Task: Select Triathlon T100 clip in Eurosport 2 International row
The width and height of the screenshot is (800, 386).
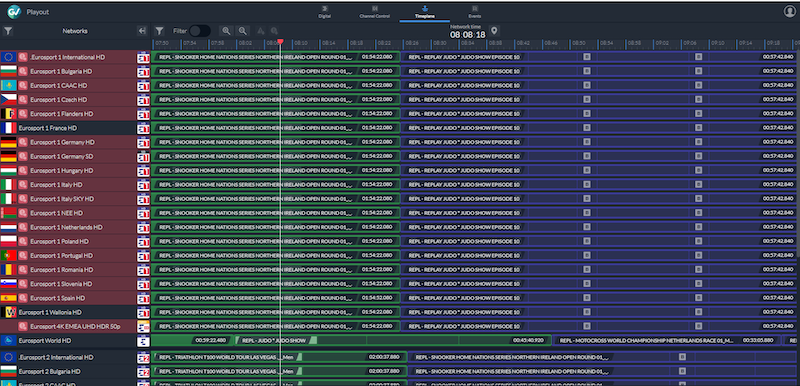Action: 280,357
